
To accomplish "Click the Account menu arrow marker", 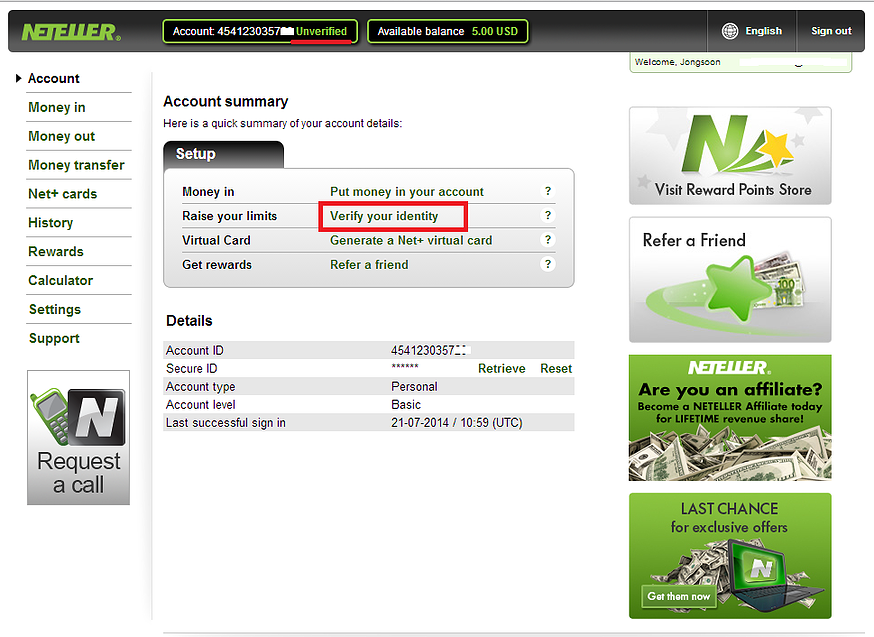I will click(18, 78).
